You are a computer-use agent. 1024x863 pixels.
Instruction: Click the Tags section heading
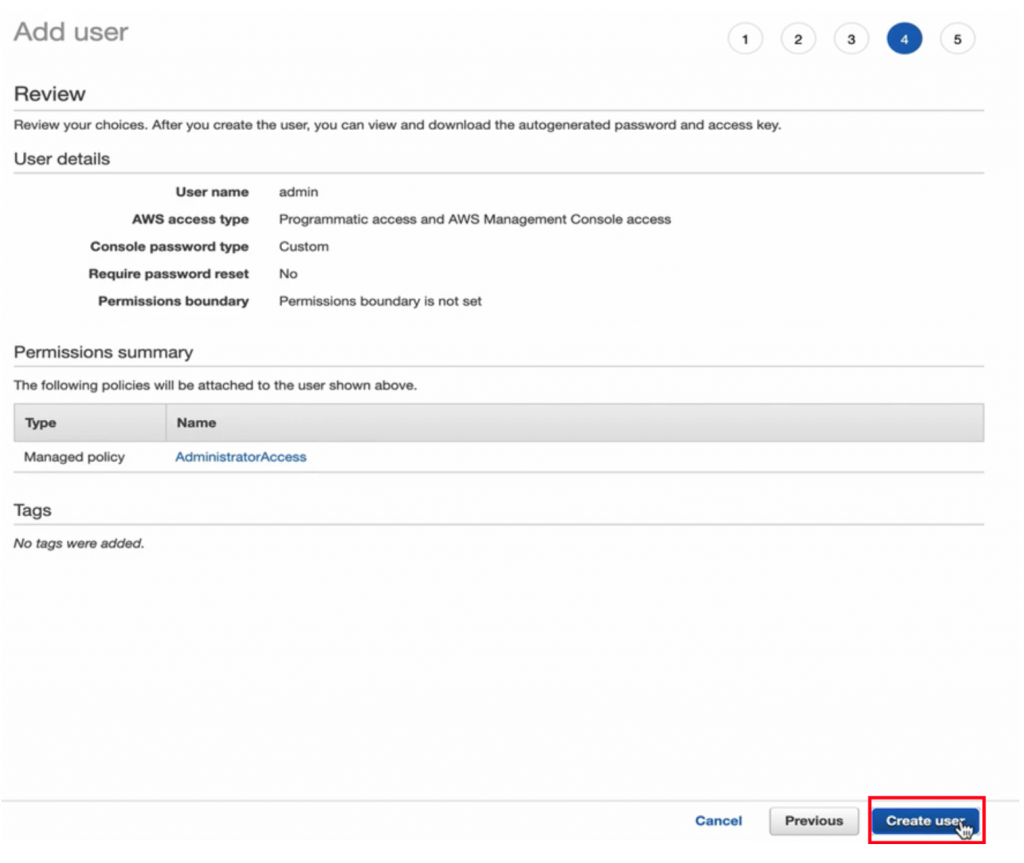click(33, 510)
